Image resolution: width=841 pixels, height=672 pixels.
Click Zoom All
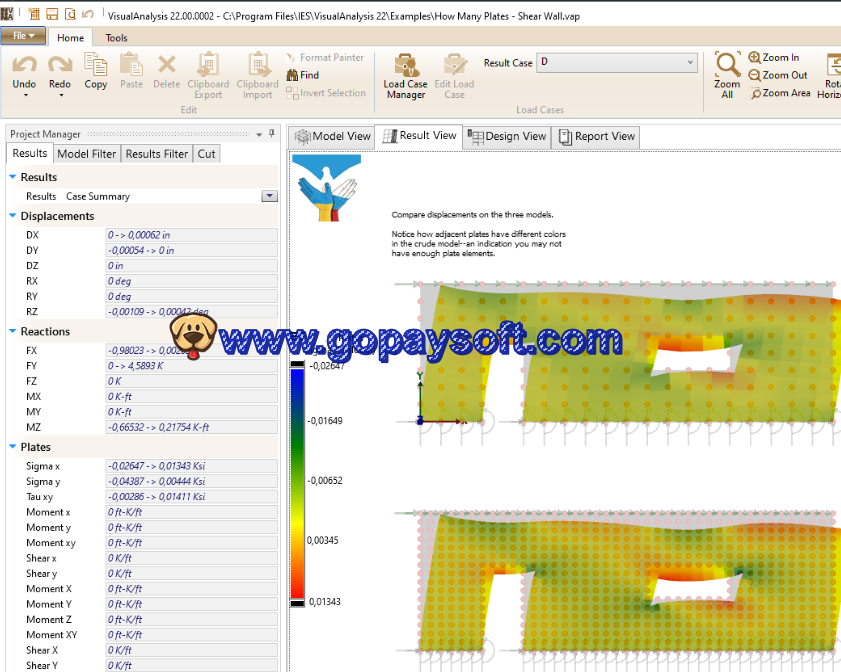(727, 76)
